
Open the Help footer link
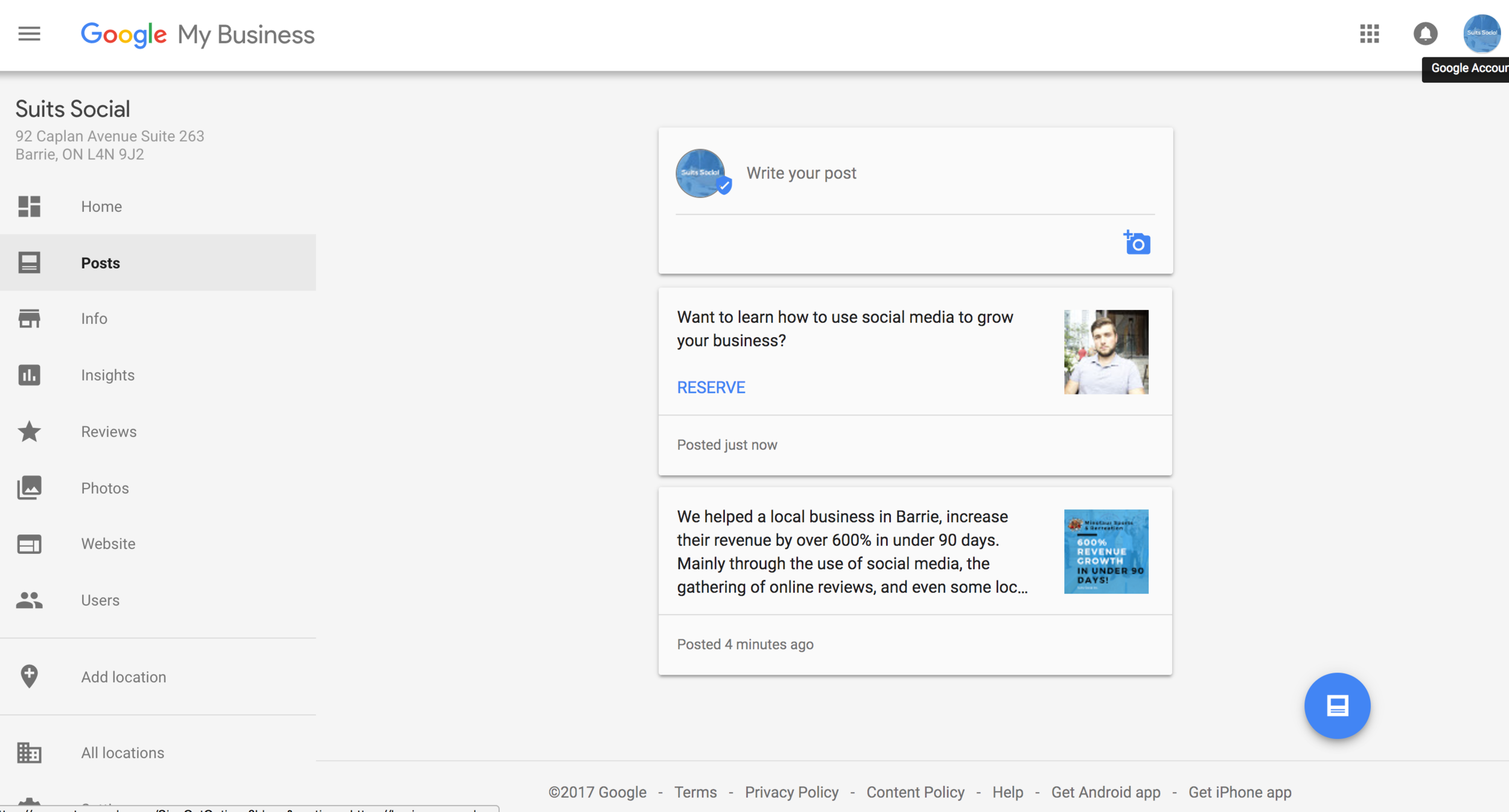pos(1007,792)
